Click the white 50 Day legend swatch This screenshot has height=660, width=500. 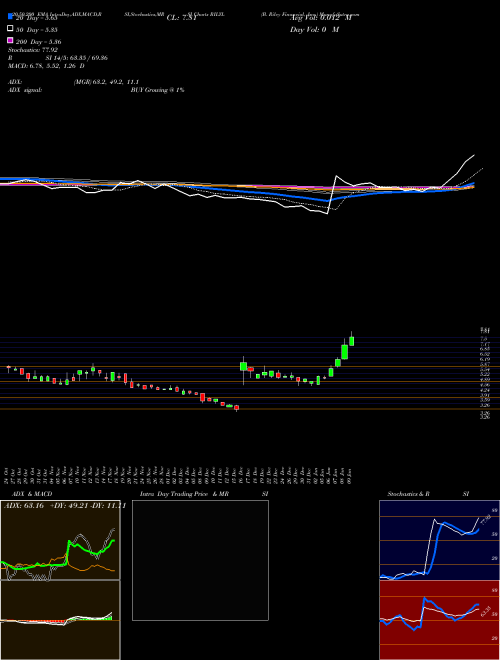[x=10, y=29]
